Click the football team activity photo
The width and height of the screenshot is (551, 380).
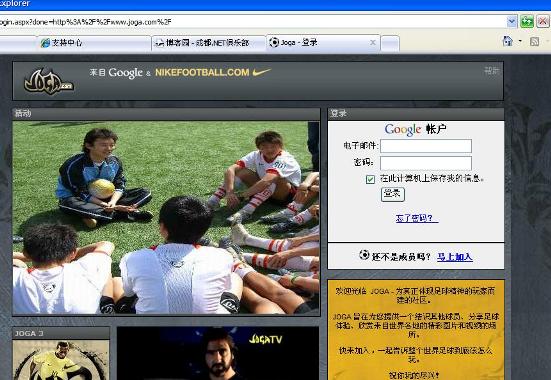[166, 218]
